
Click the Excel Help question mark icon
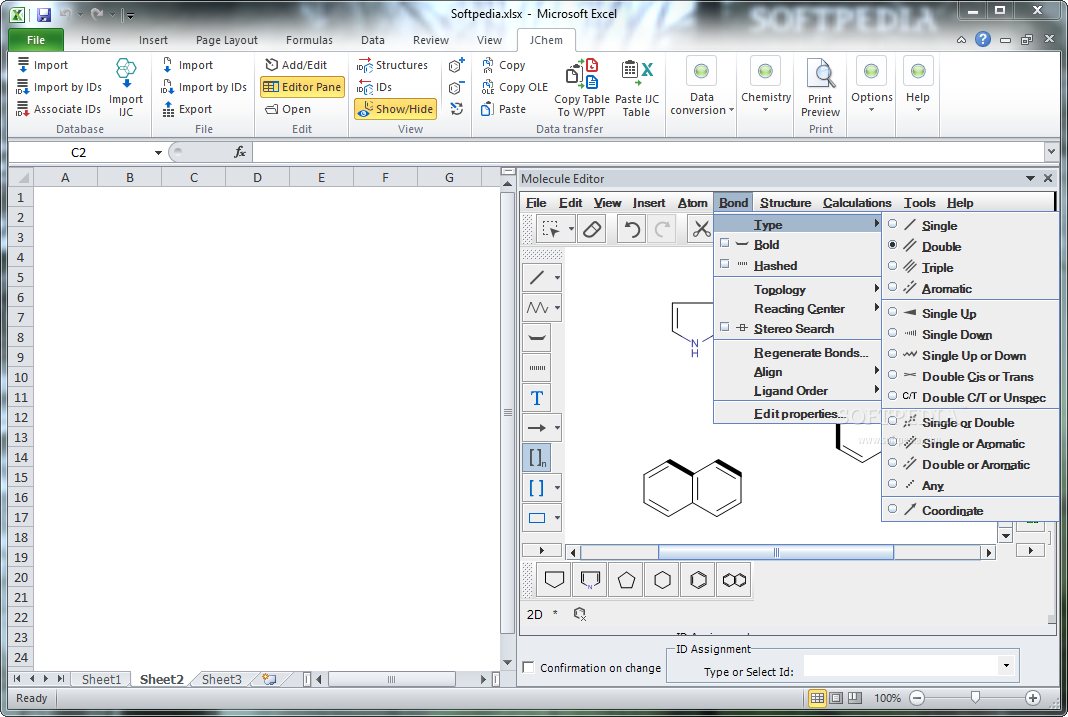982,39
